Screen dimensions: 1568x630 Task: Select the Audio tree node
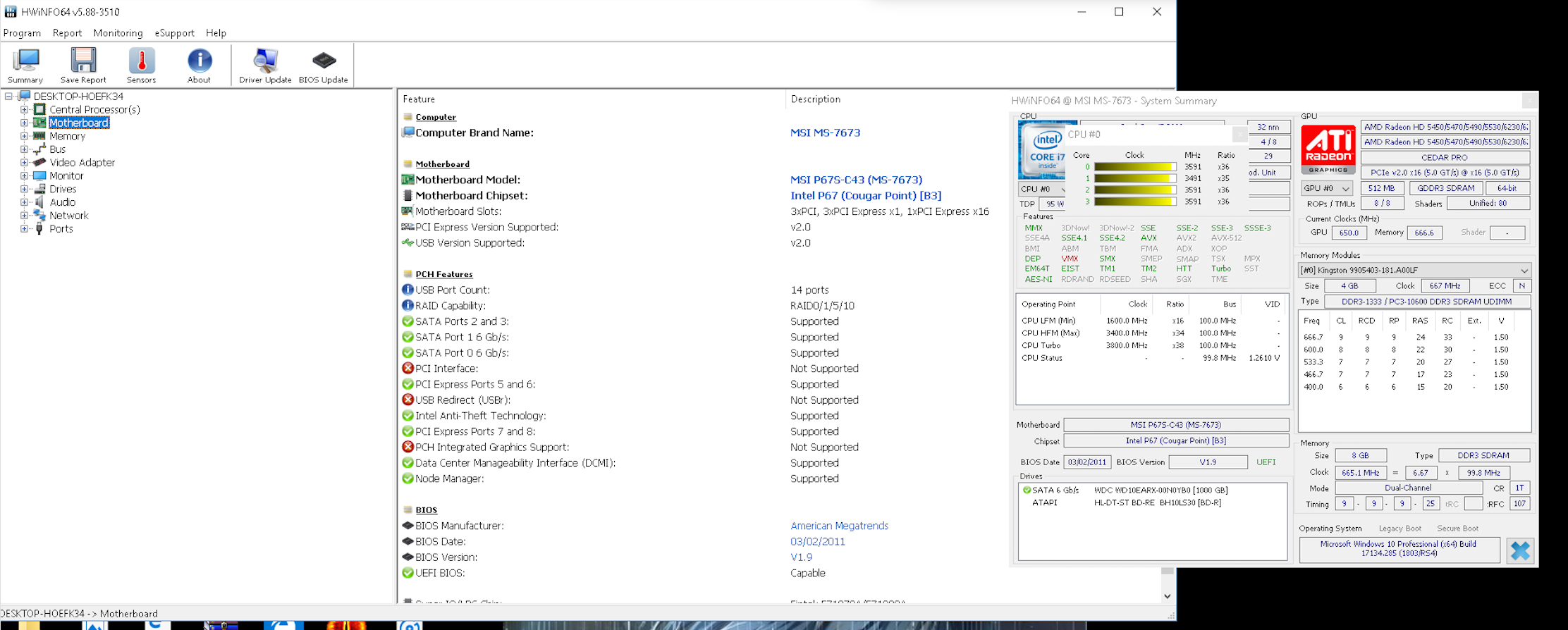coord(62,202)
